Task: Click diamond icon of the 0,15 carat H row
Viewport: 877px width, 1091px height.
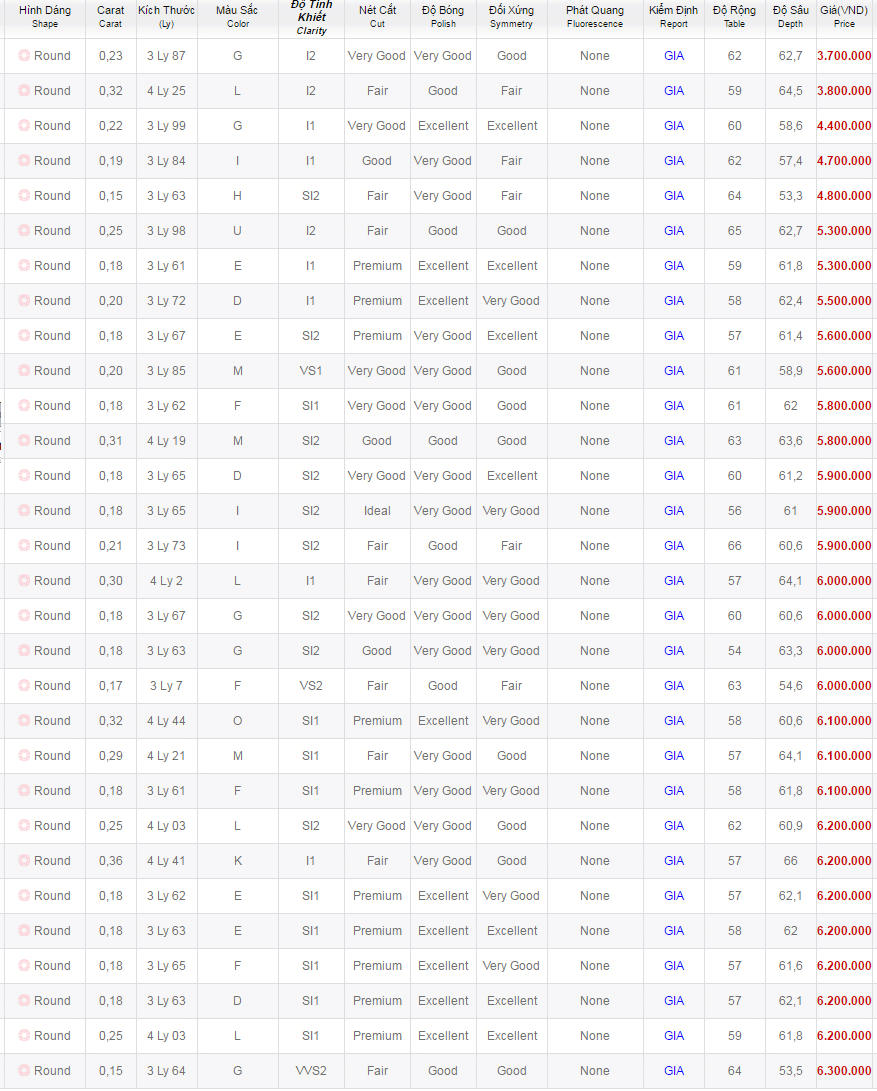Action: point(24,196)
